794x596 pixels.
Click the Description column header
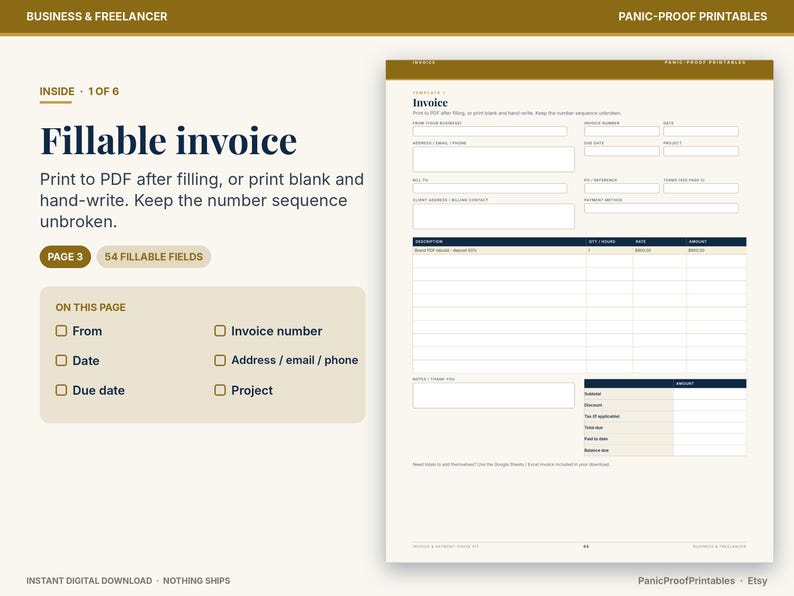click(499, 242)
